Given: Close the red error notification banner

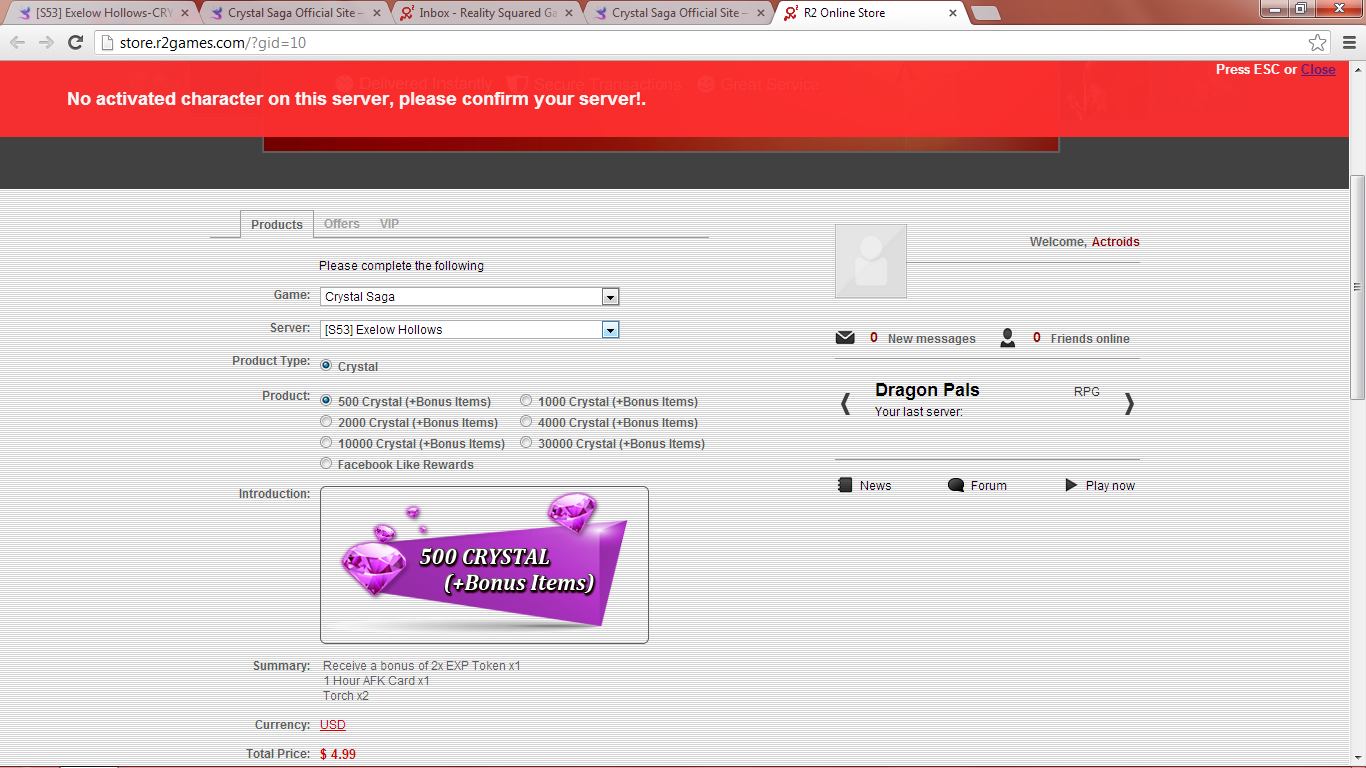Looking at the screenshot, I should coord(1317,69).
